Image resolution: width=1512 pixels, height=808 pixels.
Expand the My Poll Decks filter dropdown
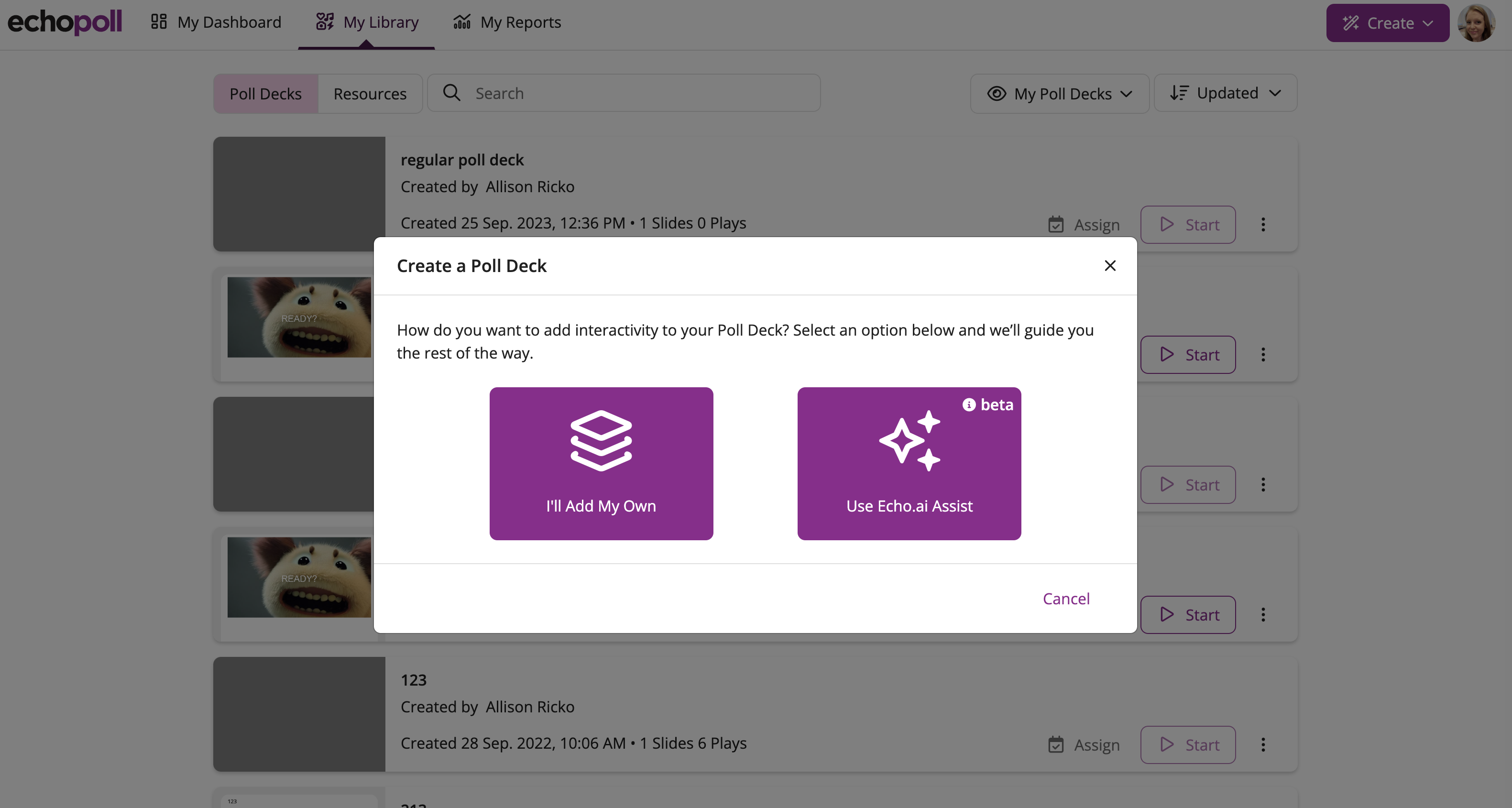pos(1060,93)
